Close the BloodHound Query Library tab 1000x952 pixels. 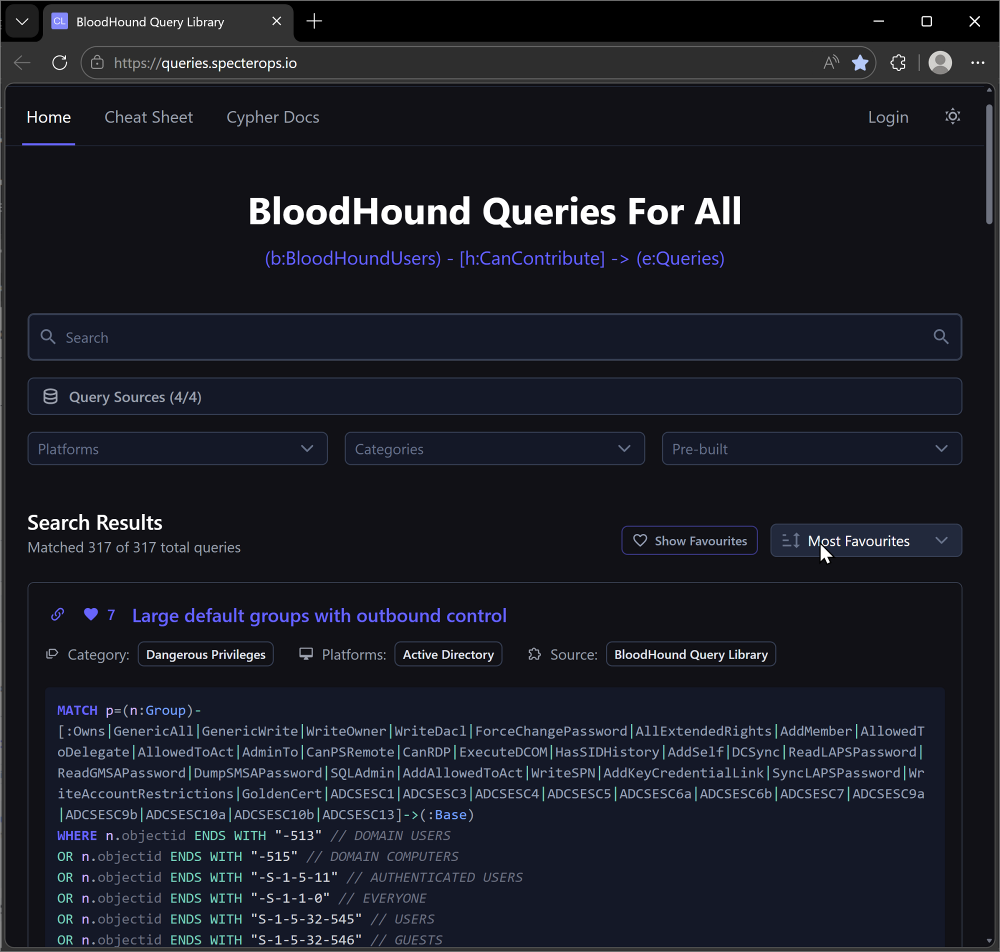tap(277, 21)
